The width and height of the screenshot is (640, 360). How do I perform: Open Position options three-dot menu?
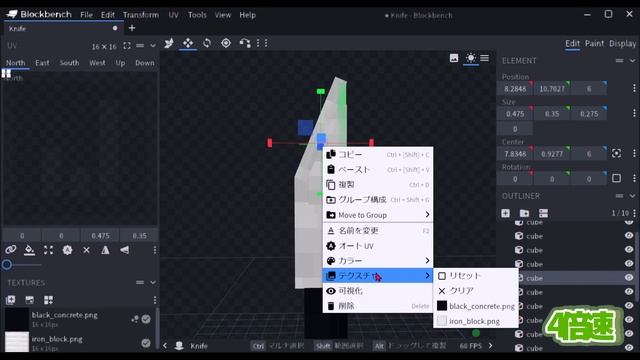pos(634,88)
